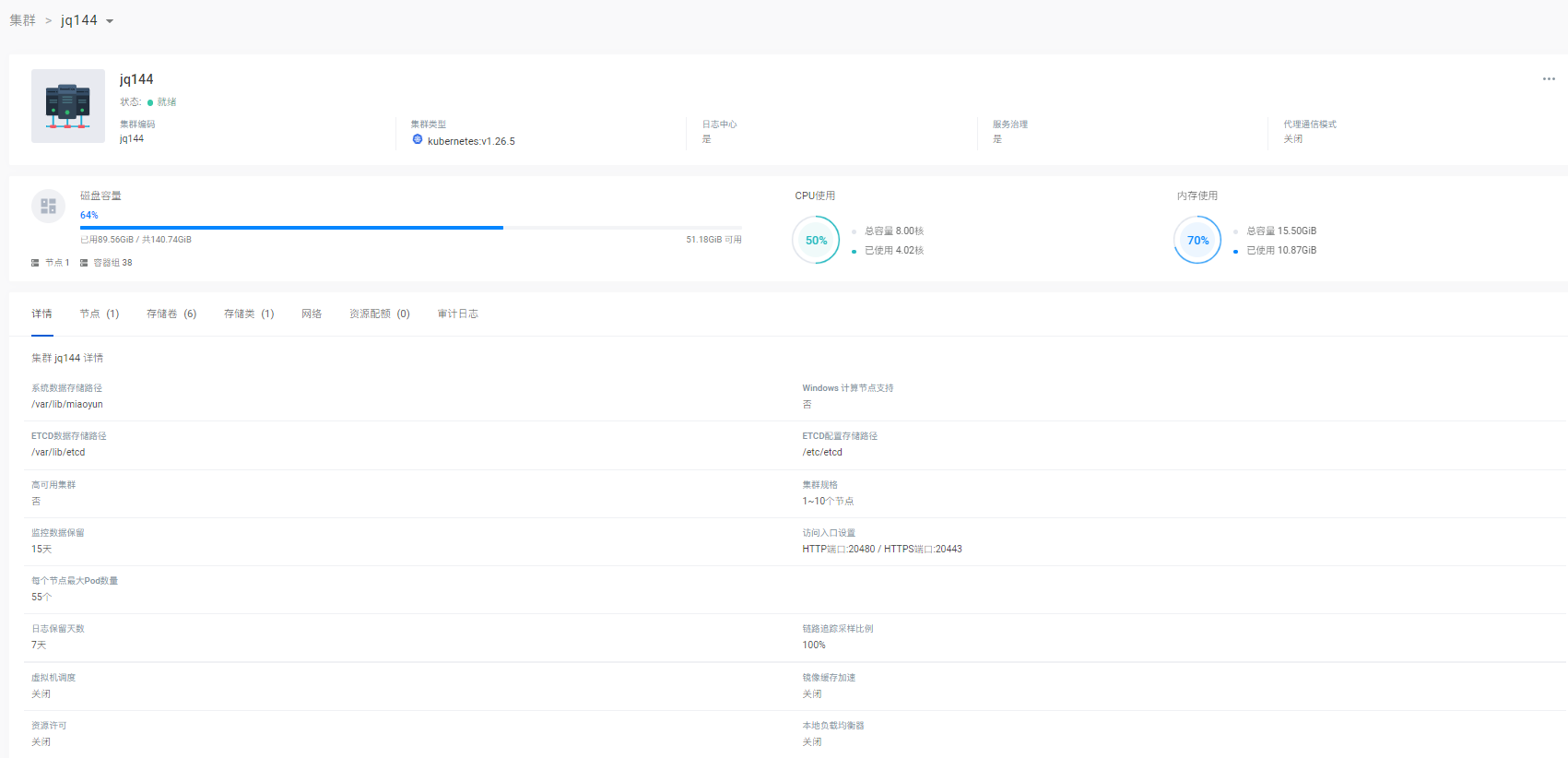Click the jq144 cluster server image
The image size is (1568, 758).
68,106
